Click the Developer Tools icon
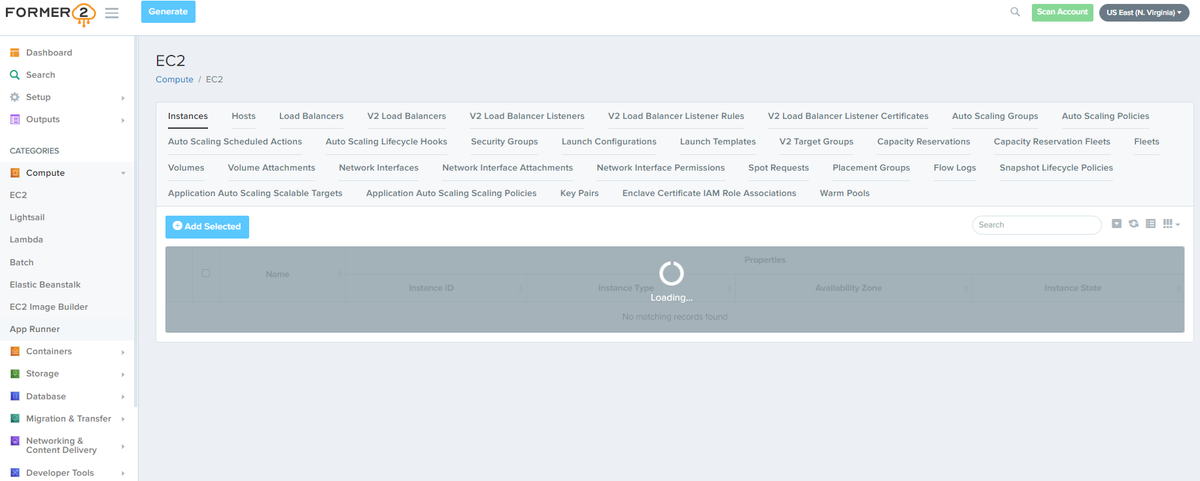Image resolution: width=1200 pixels, height=481 pixels. 15,473
